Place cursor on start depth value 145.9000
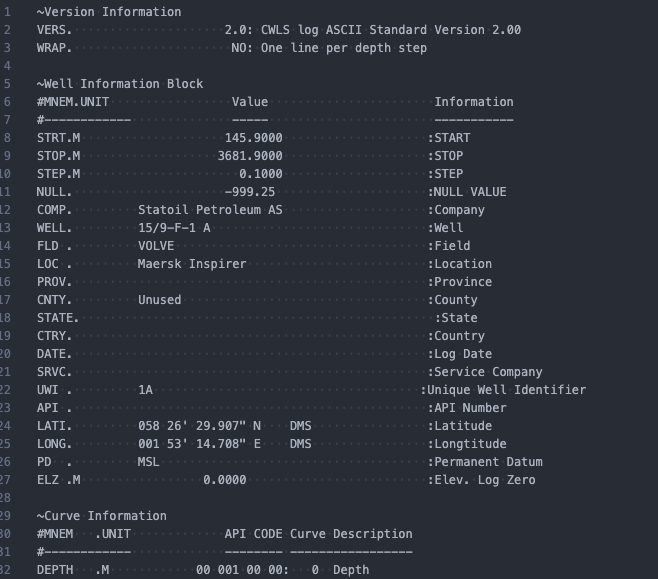 253,138
